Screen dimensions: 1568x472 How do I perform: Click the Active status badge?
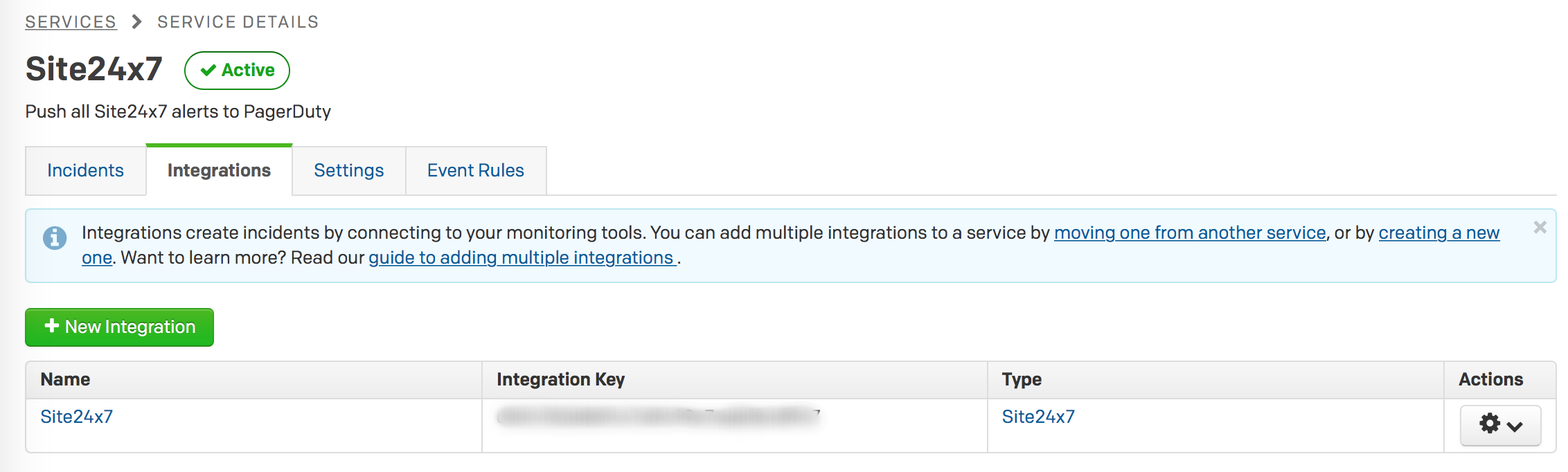[x=237, y=70]
